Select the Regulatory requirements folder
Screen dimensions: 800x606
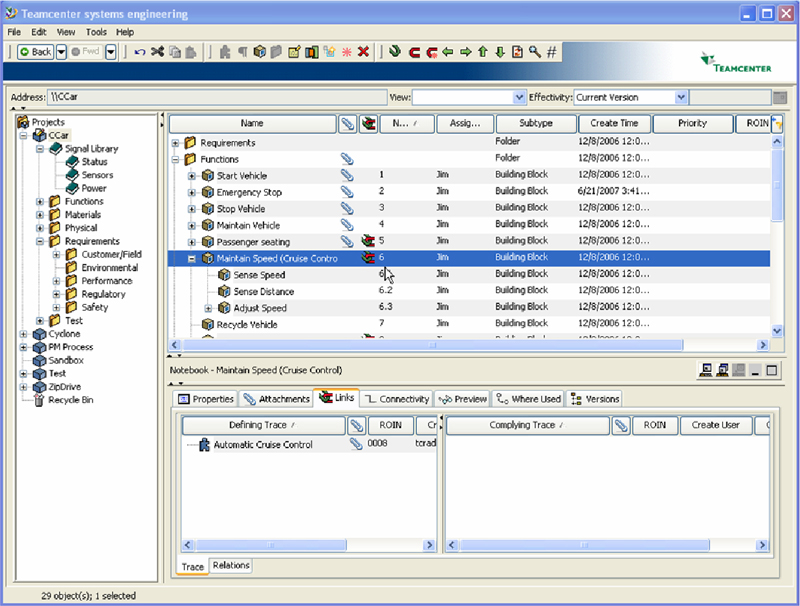coord(103,294)
